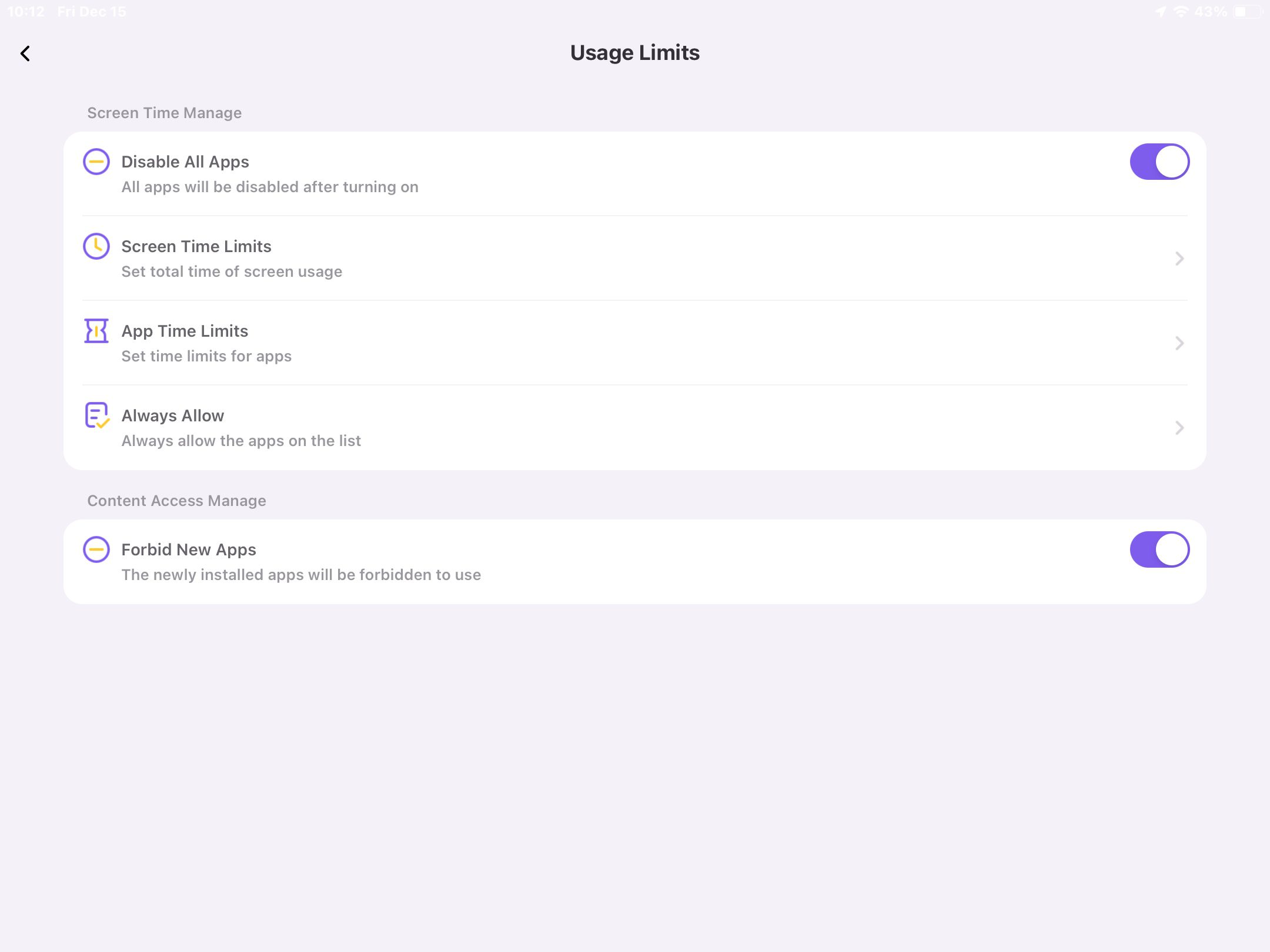Tap 'Always allow the apps on the list' text

pos(241,441)
